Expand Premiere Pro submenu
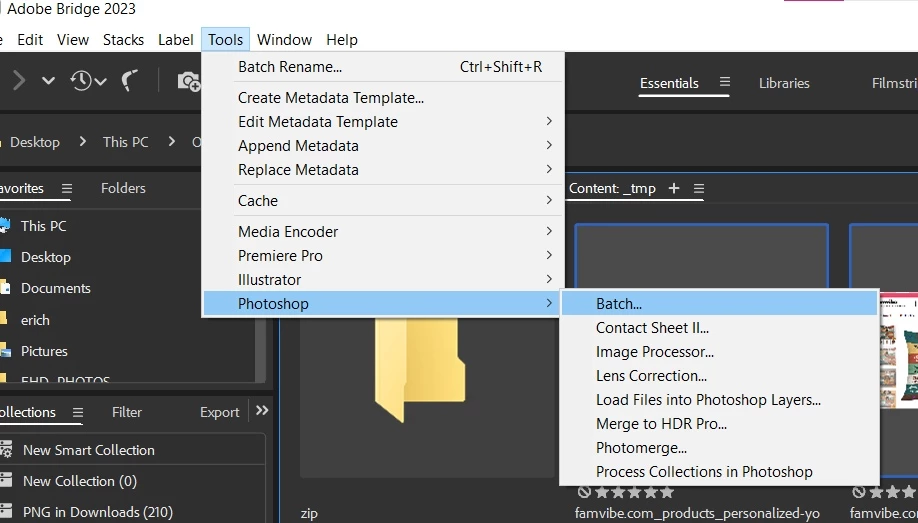Screen dimensions: 918x523 tap(383, 256)
